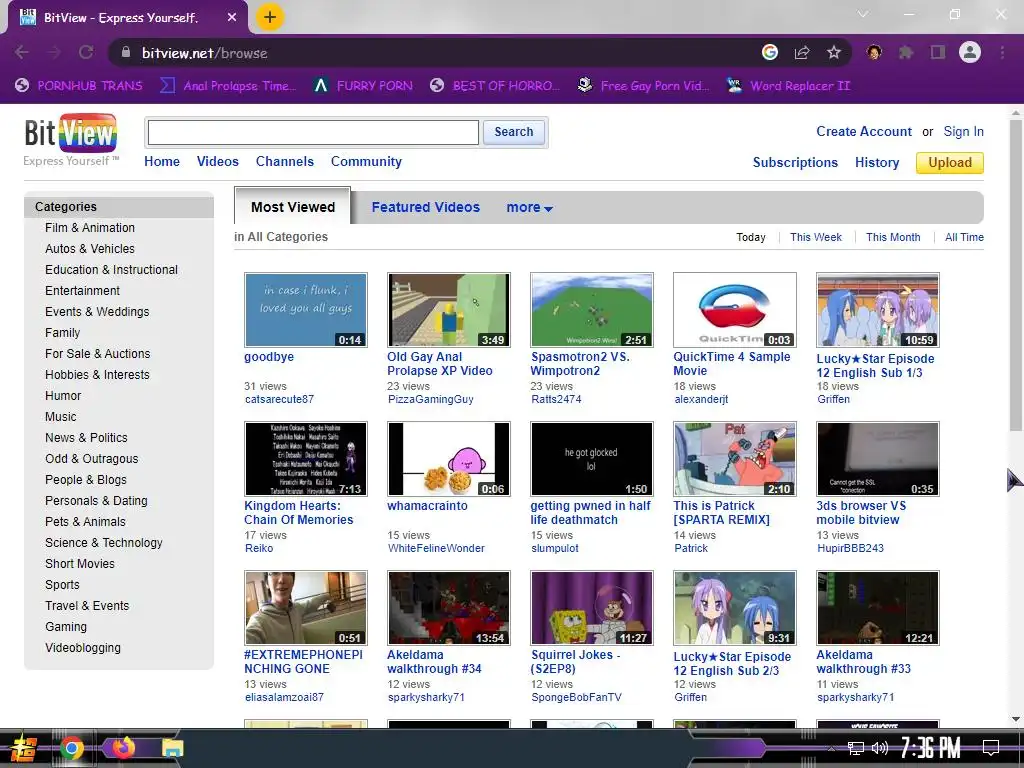This screenshot has width=1024, height=768.
Task: Open the Squirrel Jokes video thumbnail
Action: 592,607
